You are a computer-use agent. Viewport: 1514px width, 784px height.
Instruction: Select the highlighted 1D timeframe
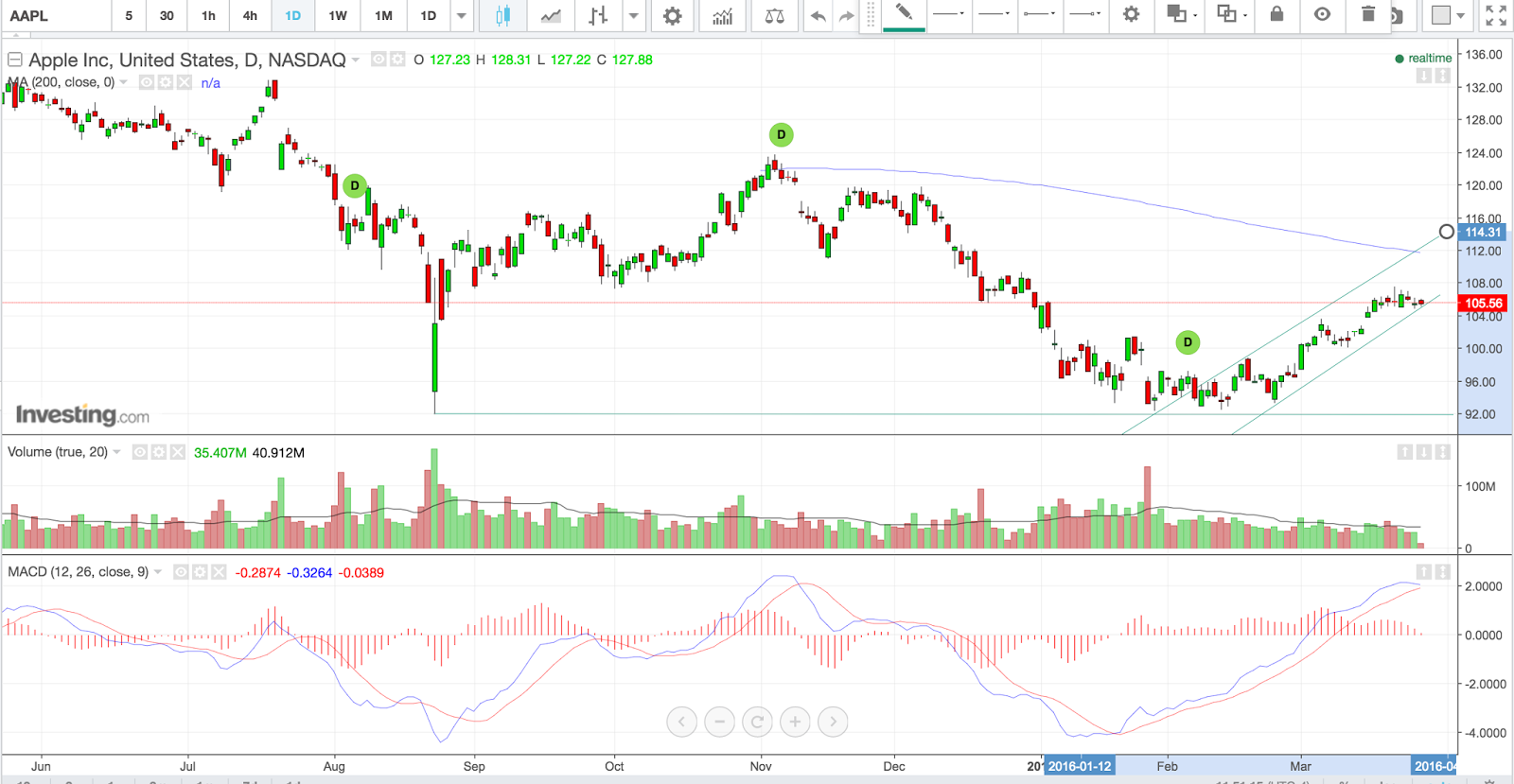click(292, 15)
